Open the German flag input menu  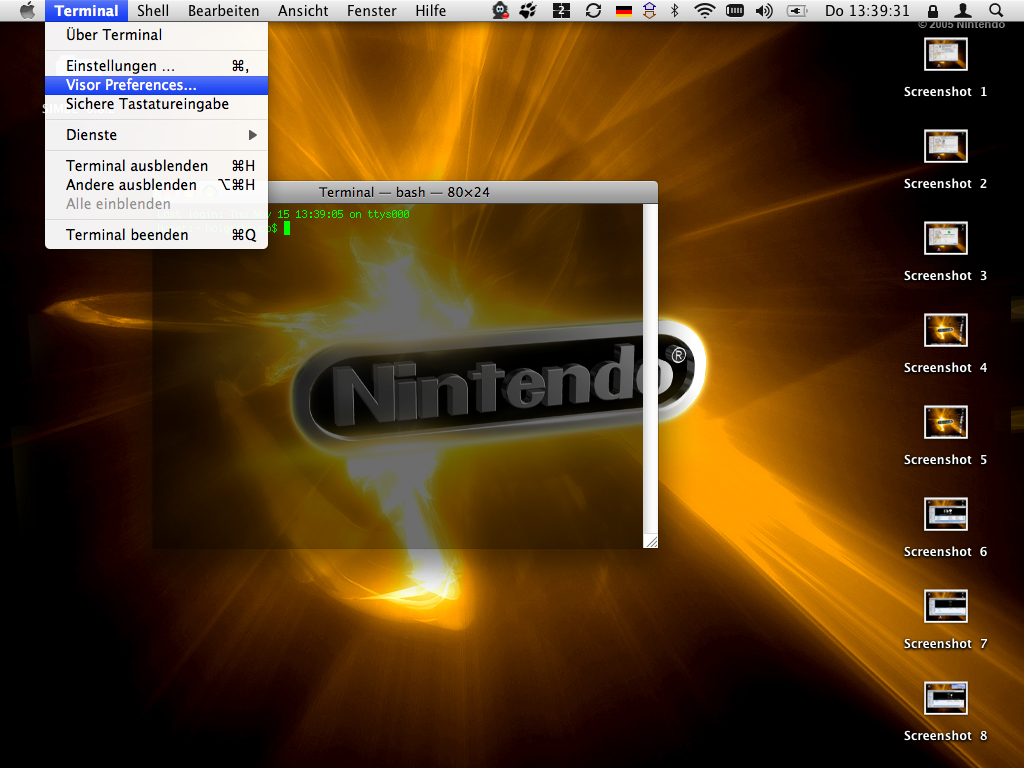coord(624,11)
